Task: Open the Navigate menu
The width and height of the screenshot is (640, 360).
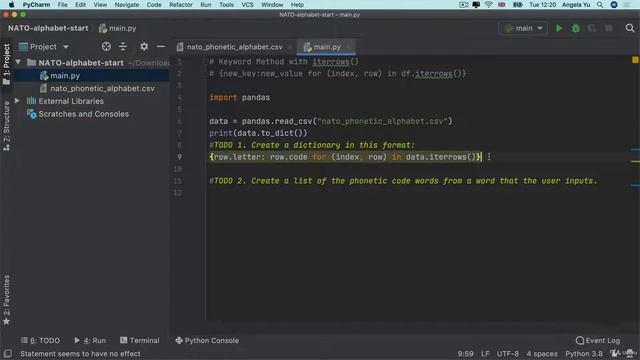Action: coord(127,5)
